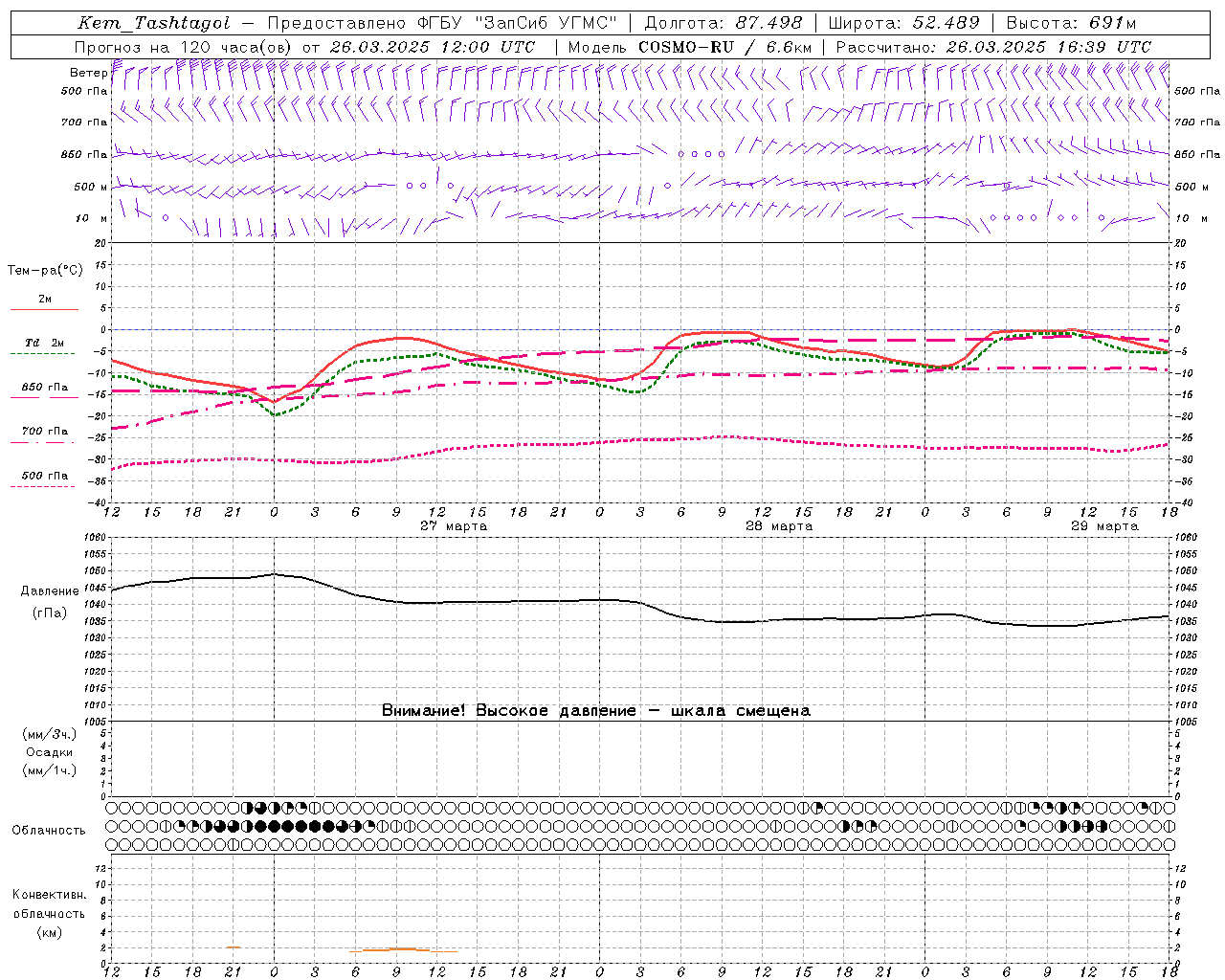Click the 'Тем-ра(°C)' temperature label

click(45, 270)
